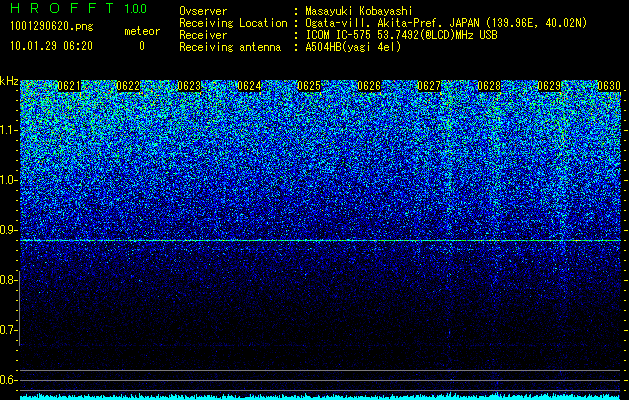Click the 1.1 frequency axis label
This screenshot has height=400, width=629.
(x=8, y=130)
